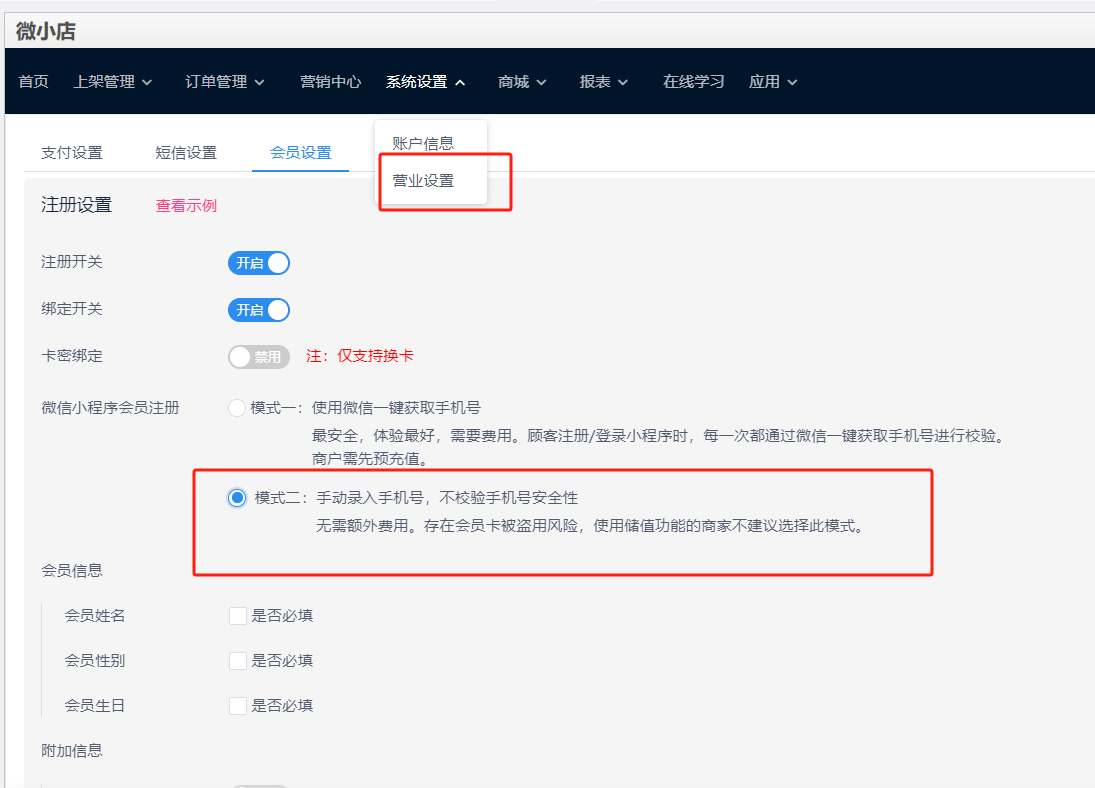This screenshot has height=788, width=1095.
Task: Open 在线学习 in the navigation bar
Action: pos(693,82)
